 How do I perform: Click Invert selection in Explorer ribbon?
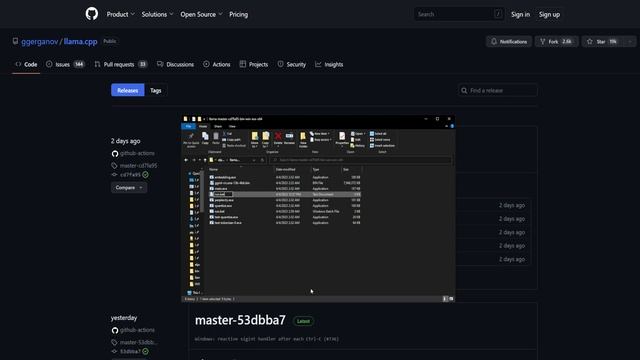tap(382, 146)
